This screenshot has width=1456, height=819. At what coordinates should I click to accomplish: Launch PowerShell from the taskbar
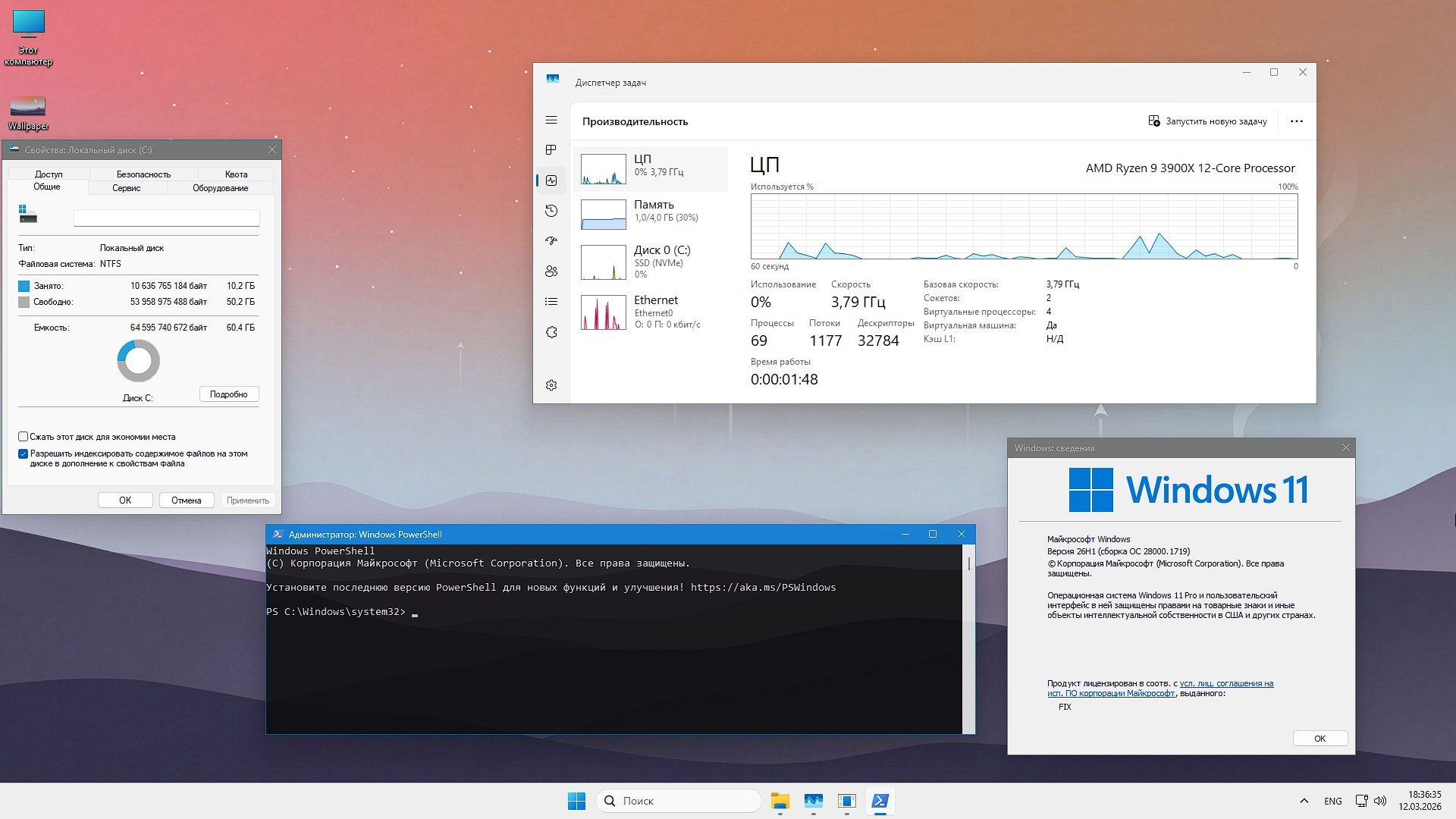tap(880, 801)
